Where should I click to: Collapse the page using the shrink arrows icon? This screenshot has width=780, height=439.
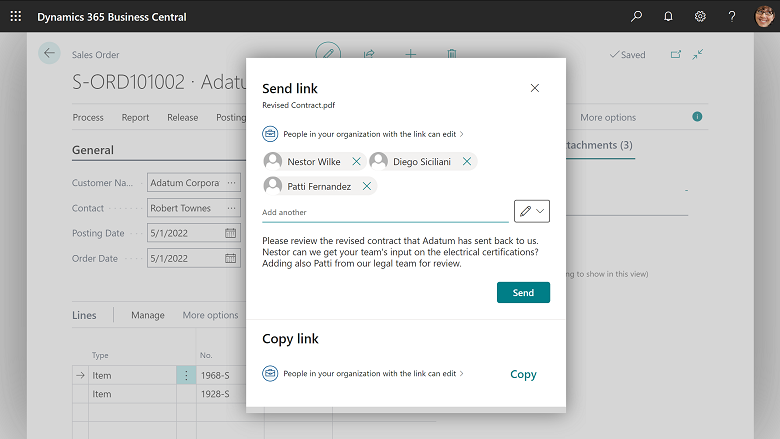coord(698,54)
